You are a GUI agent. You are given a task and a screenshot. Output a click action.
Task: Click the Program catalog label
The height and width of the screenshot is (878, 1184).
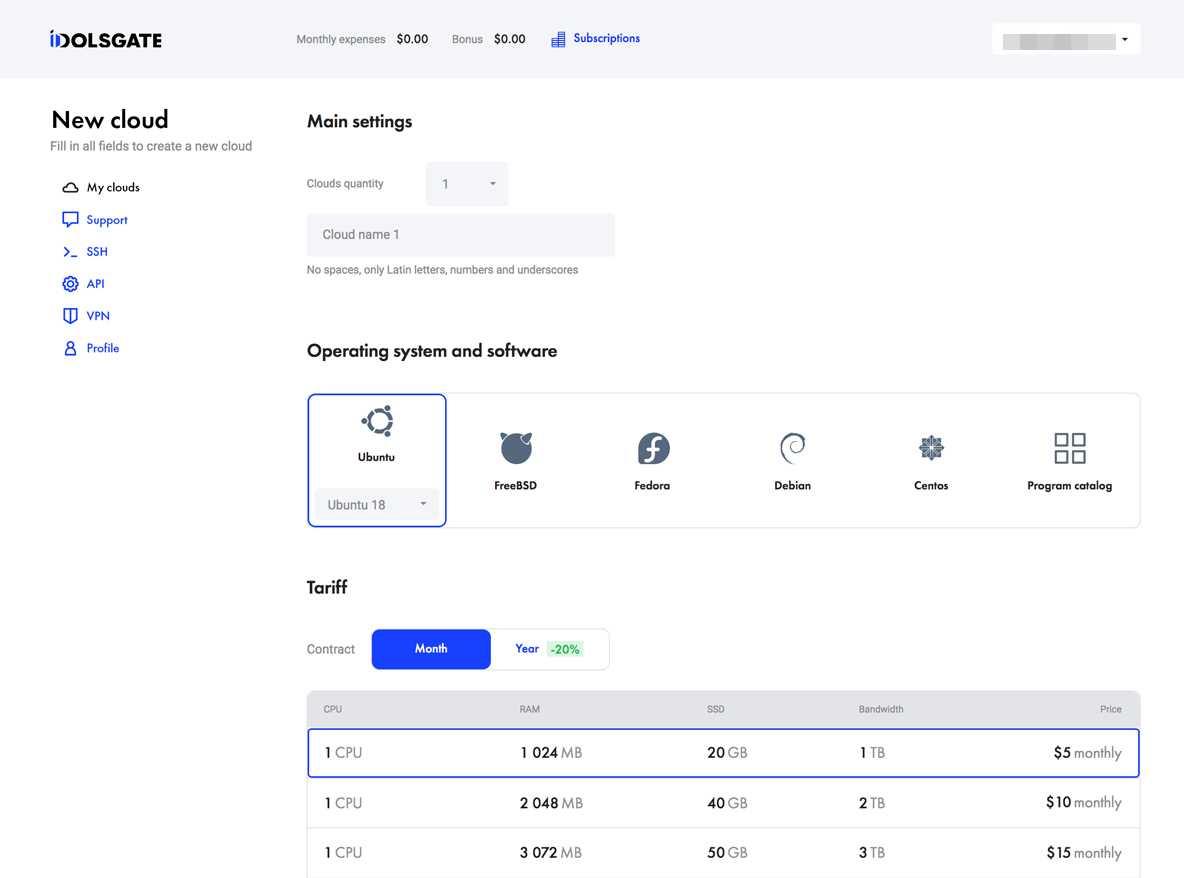click(x=1070, y=485)
